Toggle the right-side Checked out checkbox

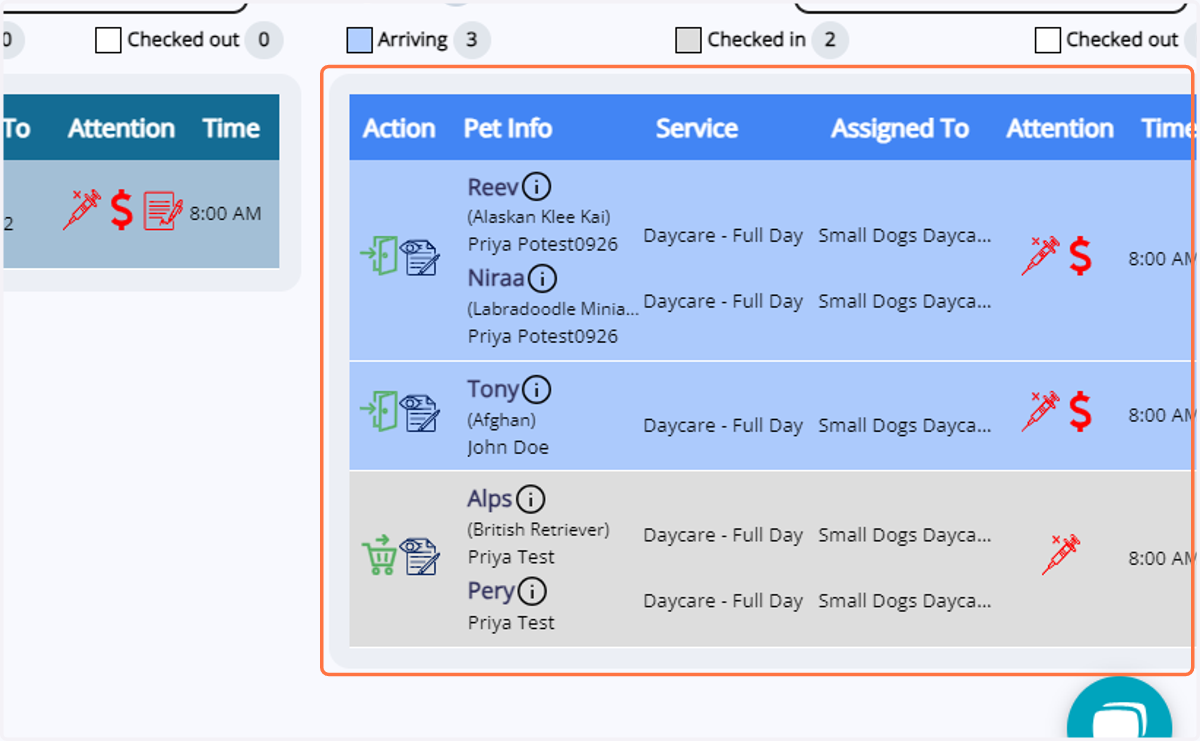tap(1048, 40)
